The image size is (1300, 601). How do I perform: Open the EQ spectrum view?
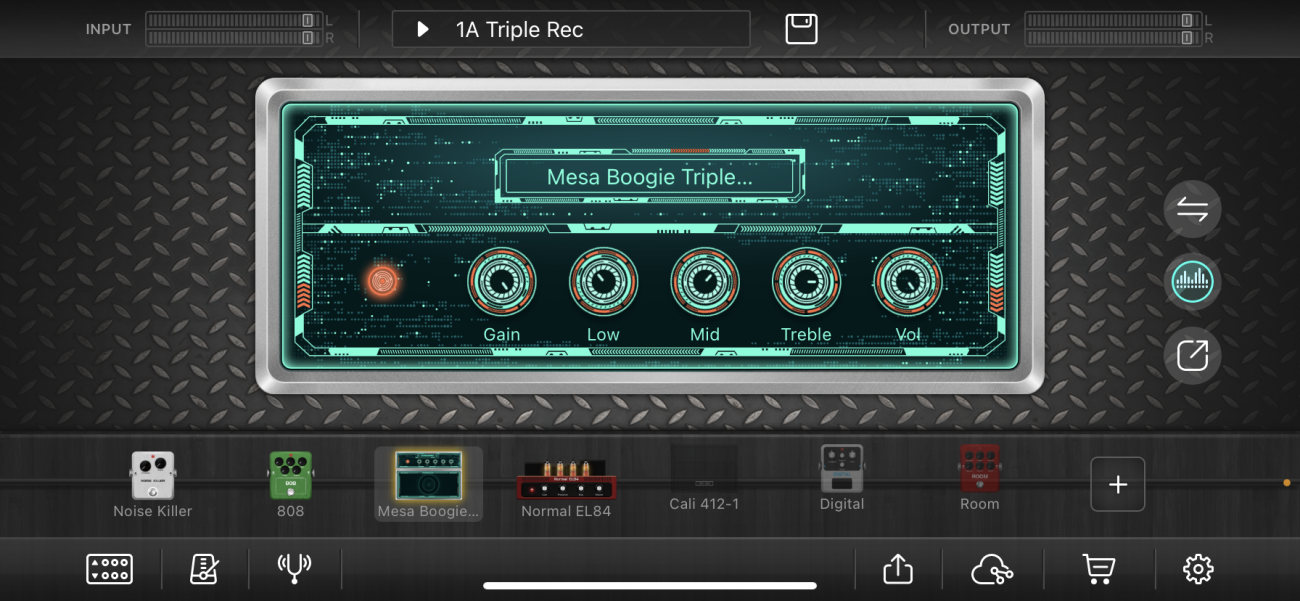1192,282
